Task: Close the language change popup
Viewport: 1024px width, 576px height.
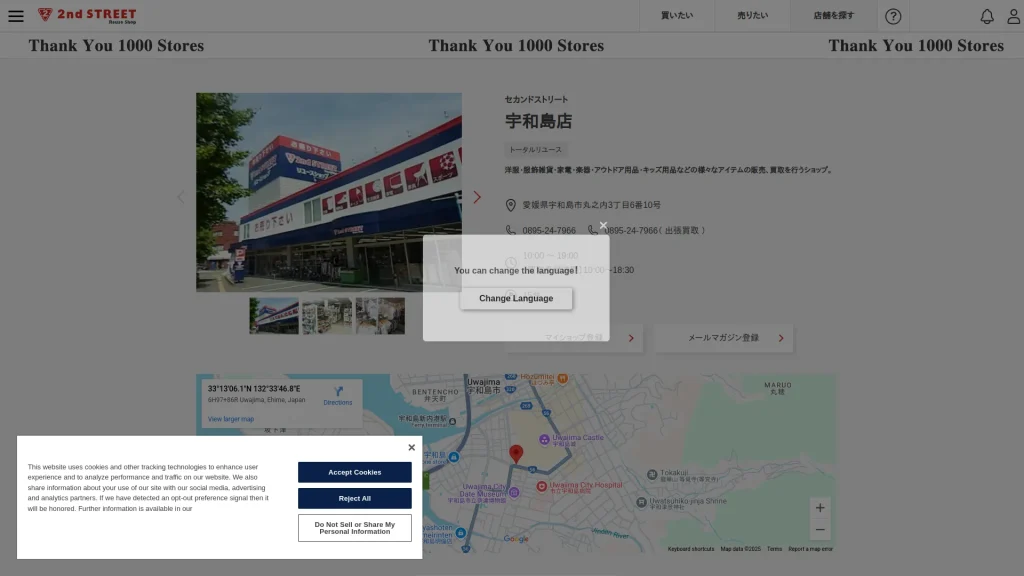Action: [603, 225]
